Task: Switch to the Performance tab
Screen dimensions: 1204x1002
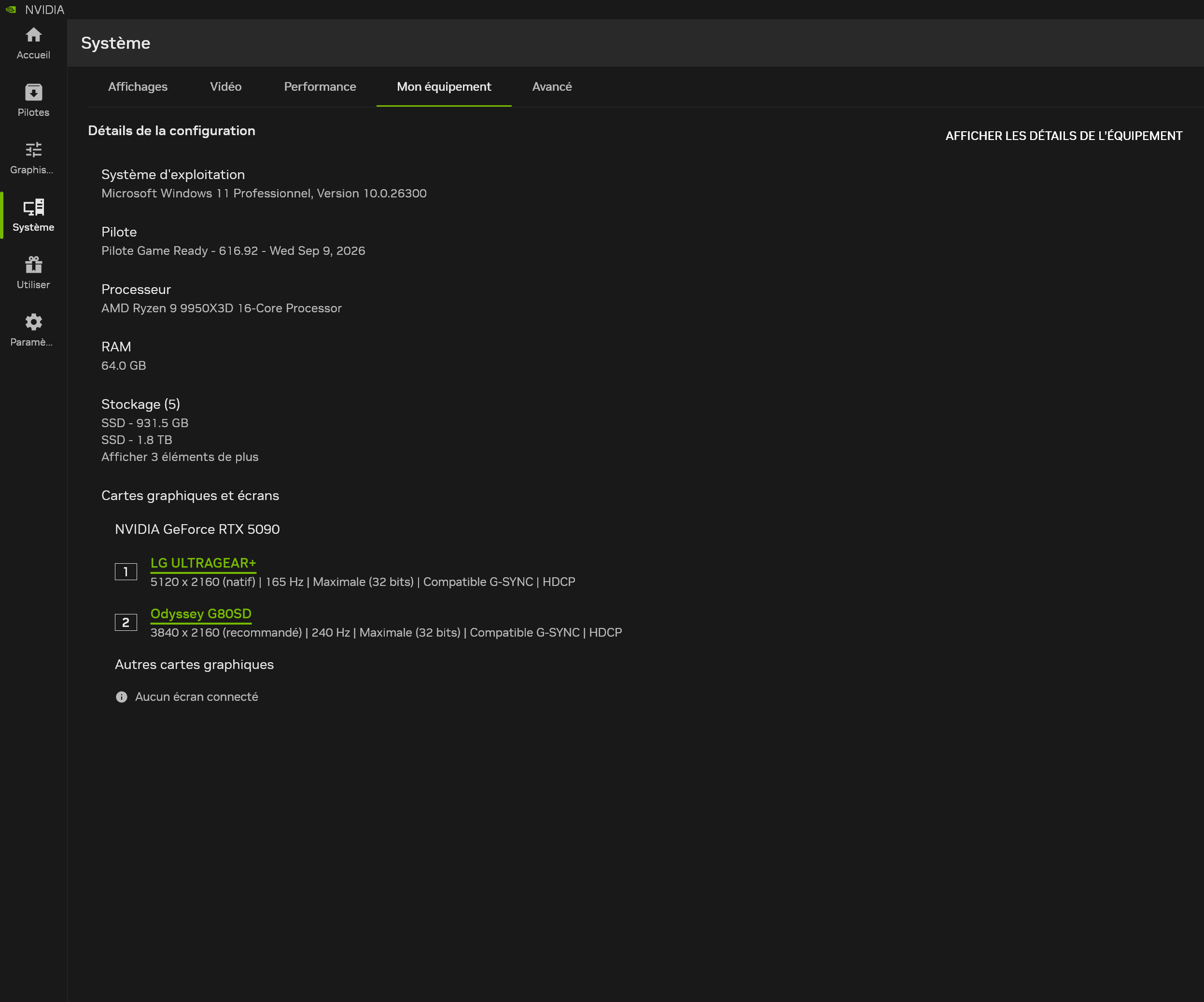Action: pyautogui.click(x=320, y=86)
